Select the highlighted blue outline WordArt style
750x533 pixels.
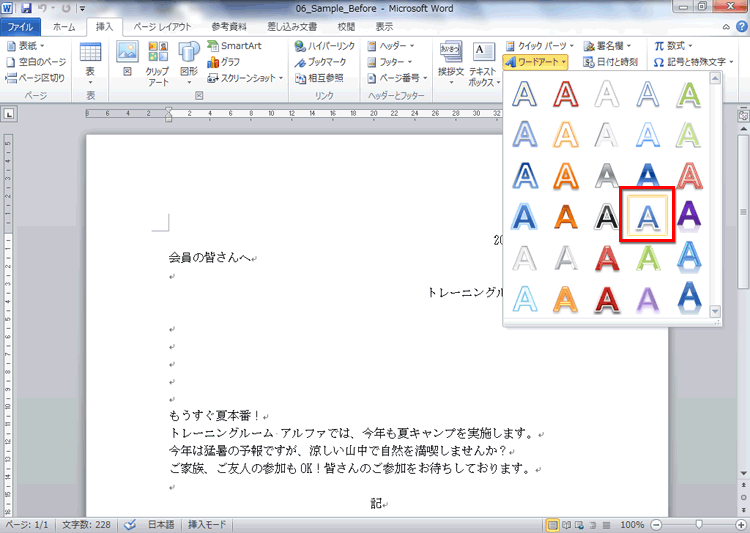[648, 214]
